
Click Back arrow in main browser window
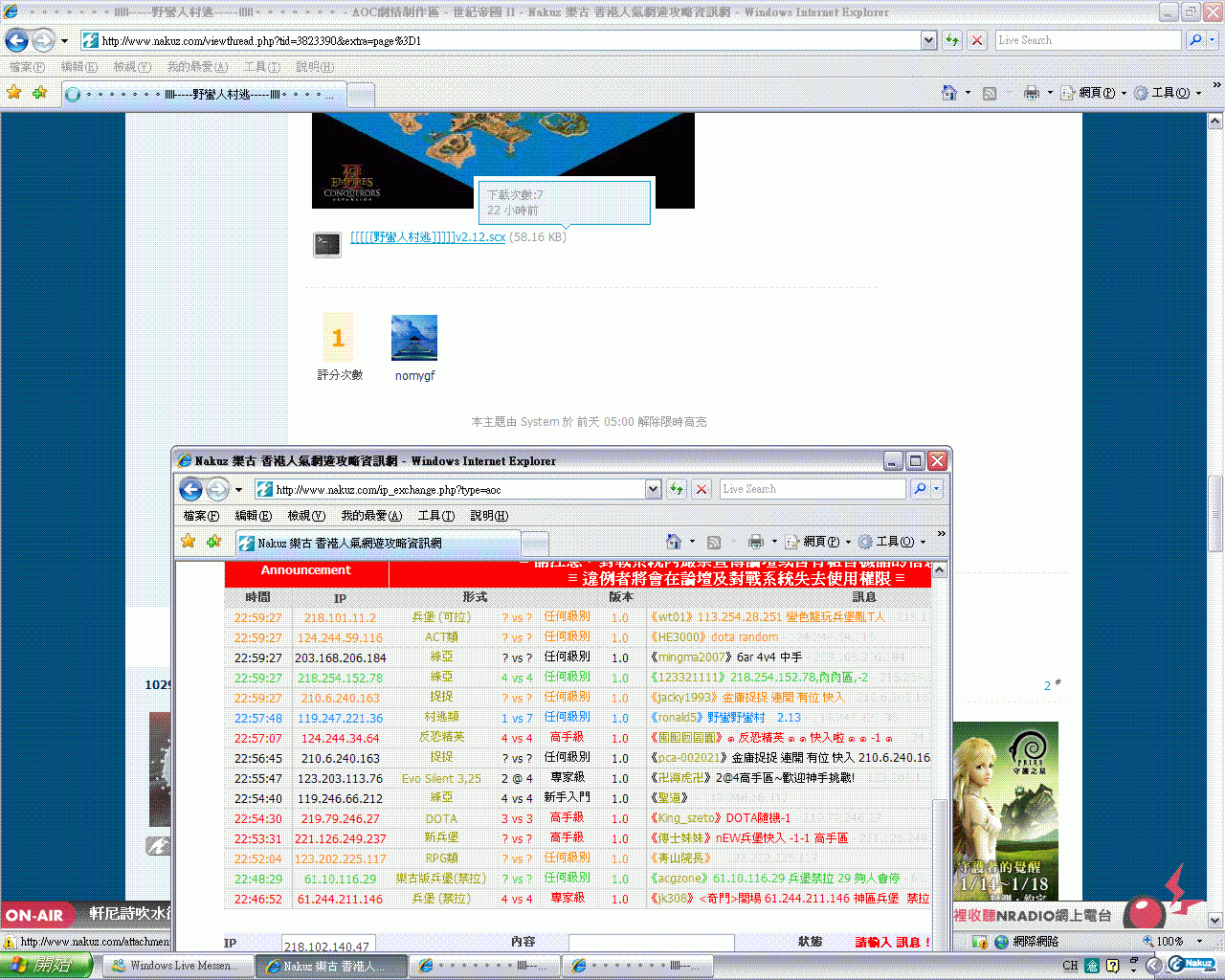coord(17,40)
